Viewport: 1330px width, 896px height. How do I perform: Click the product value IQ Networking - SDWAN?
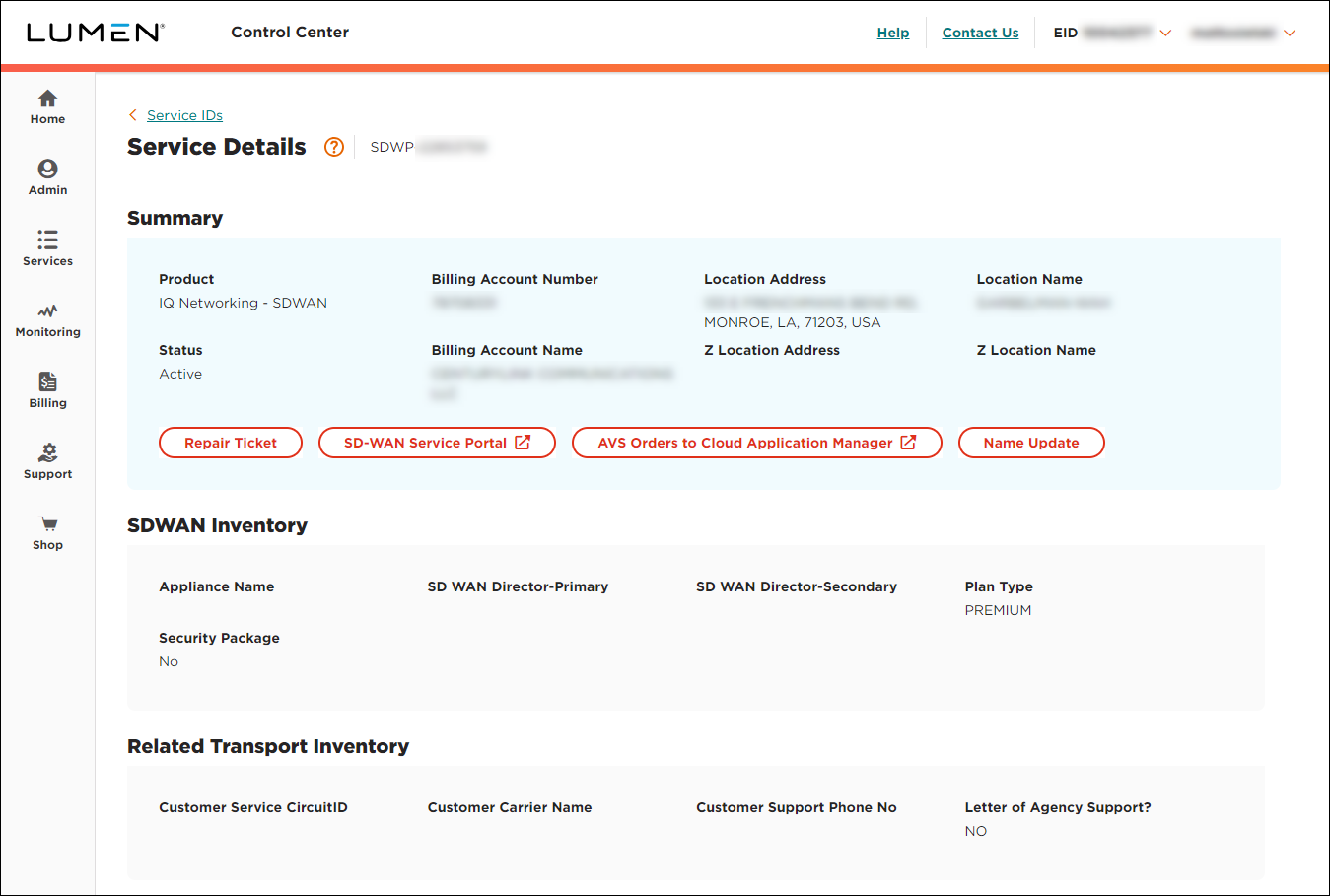pos(243,303)
